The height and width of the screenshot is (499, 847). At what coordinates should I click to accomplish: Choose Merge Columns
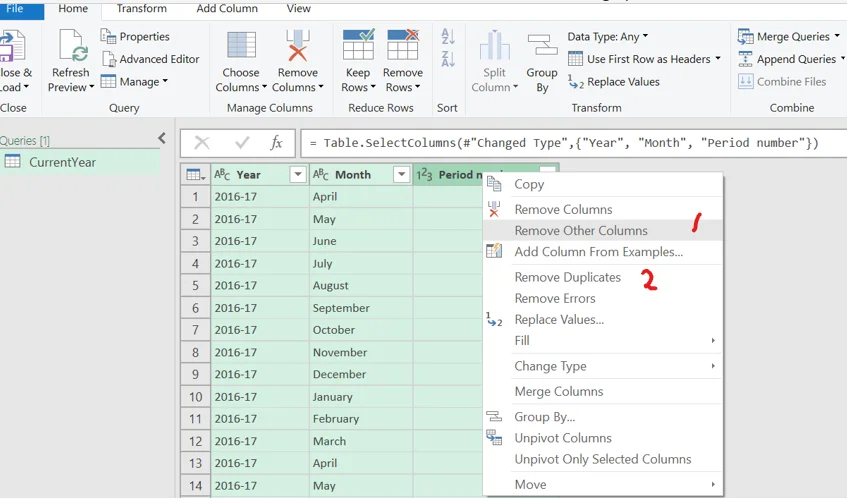(x=603, y=392)
